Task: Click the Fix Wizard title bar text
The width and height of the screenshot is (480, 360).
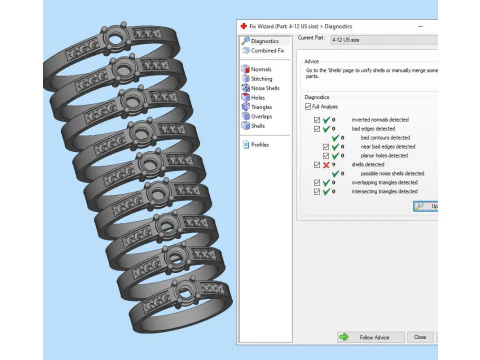Action: point(301,26)
